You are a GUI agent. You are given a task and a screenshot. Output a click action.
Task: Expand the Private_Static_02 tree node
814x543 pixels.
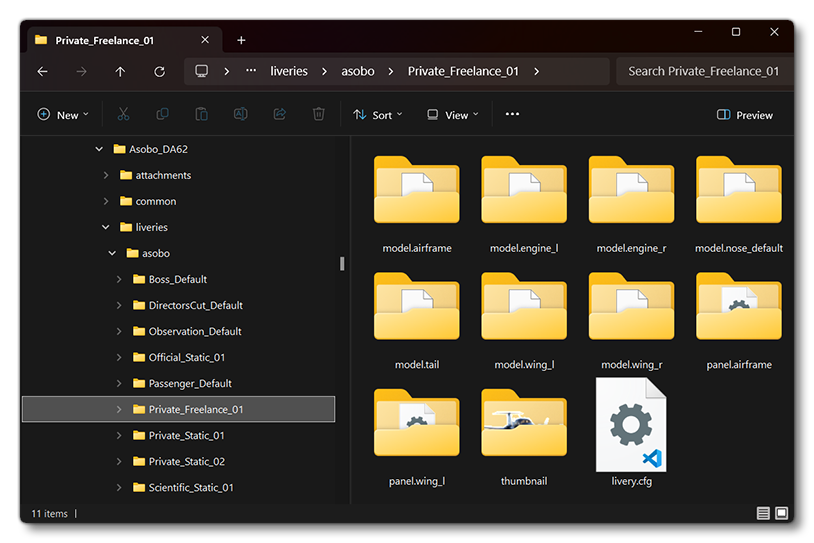click(x=119, y=461)
